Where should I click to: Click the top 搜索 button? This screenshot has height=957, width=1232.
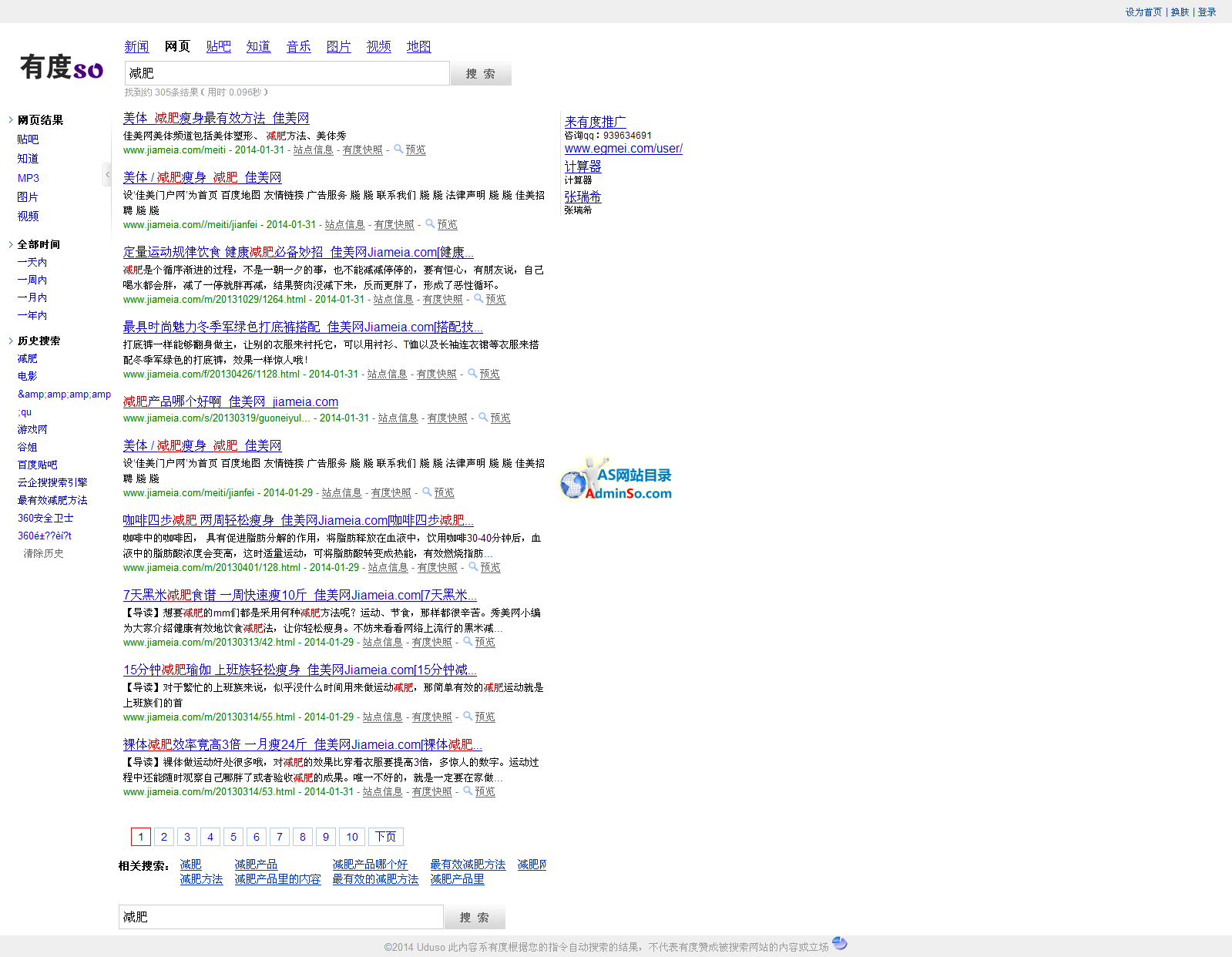(481, 73)
